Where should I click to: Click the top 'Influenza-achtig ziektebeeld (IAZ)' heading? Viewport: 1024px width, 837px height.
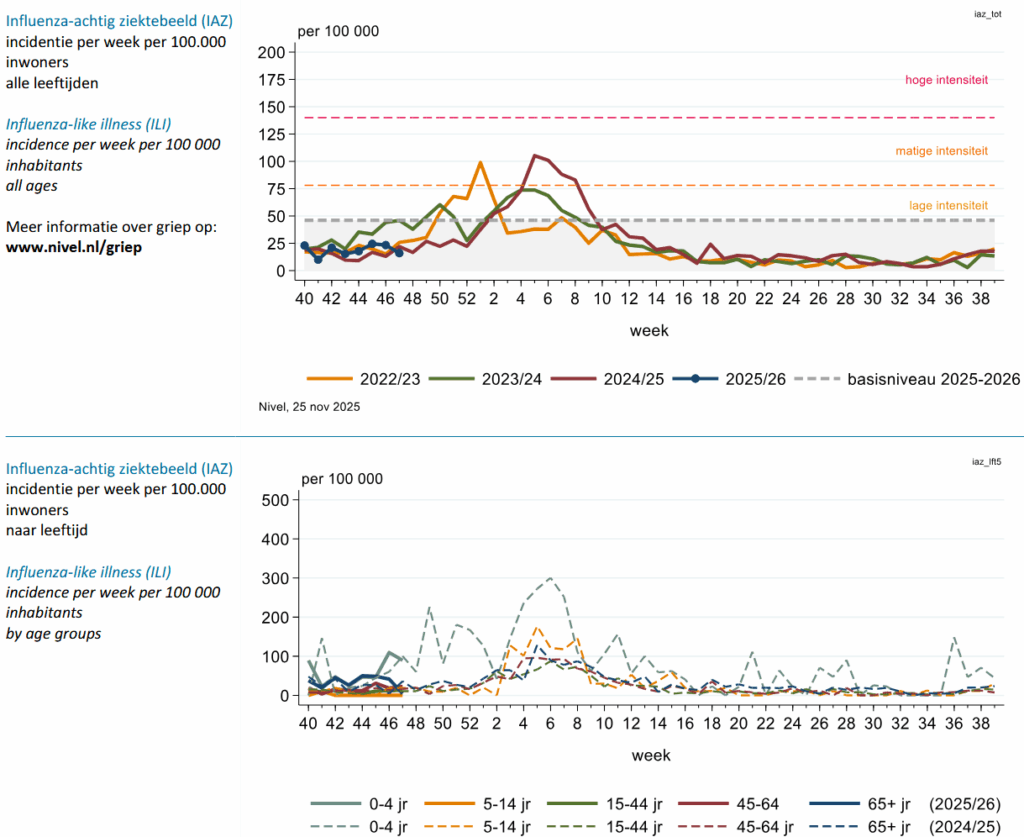tap(119, 21)
